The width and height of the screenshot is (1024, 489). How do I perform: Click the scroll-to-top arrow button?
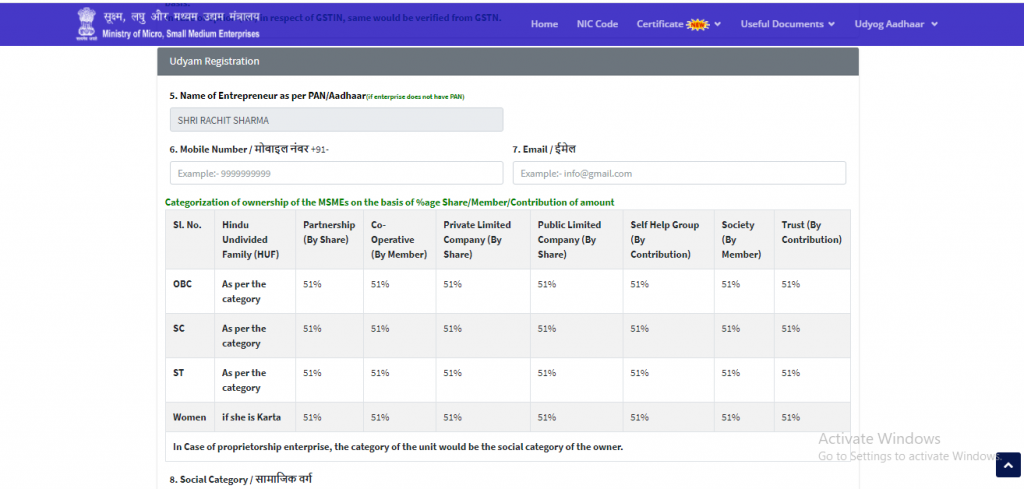(1008, 464)
